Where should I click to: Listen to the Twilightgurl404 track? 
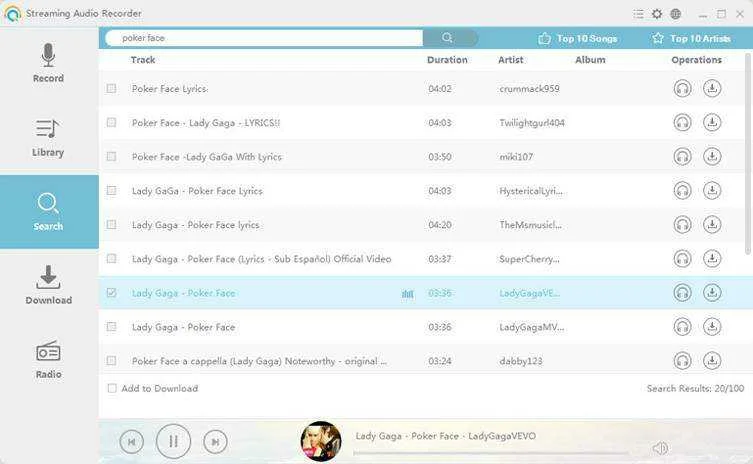pos(682,122)
